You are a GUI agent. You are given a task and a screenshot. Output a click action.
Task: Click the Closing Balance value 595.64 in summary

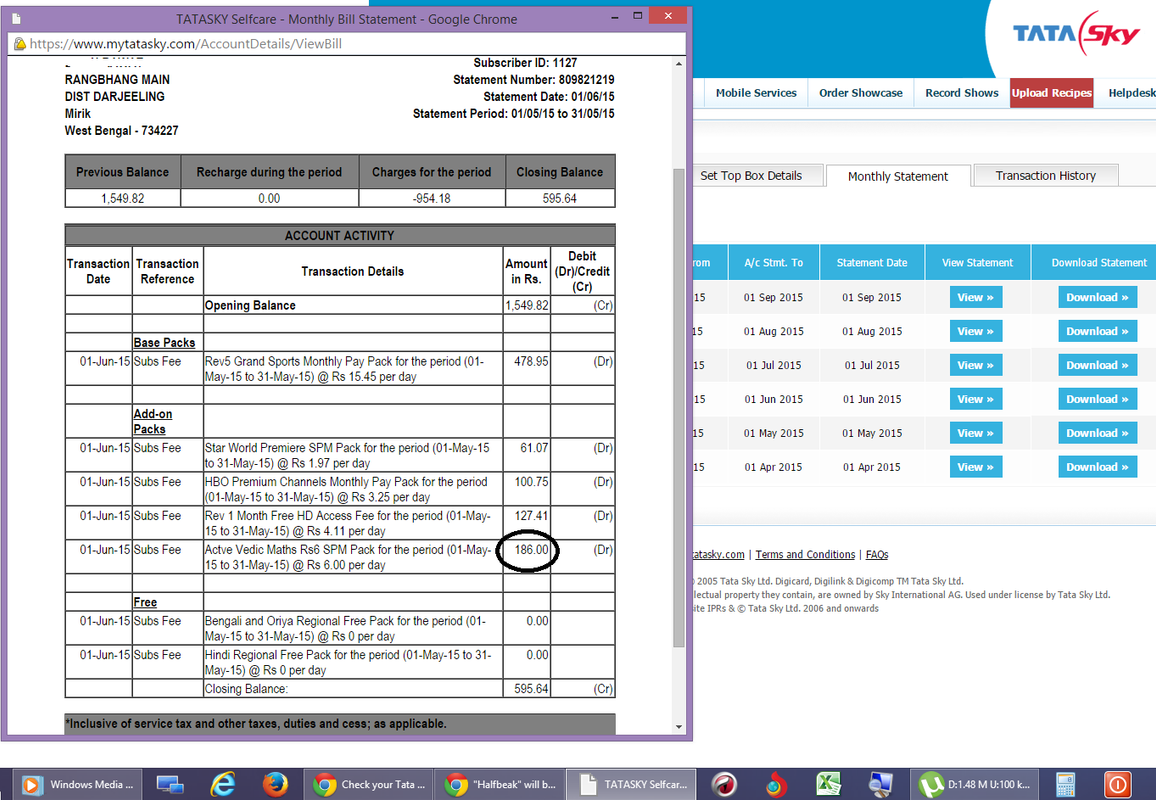point(560,198)
